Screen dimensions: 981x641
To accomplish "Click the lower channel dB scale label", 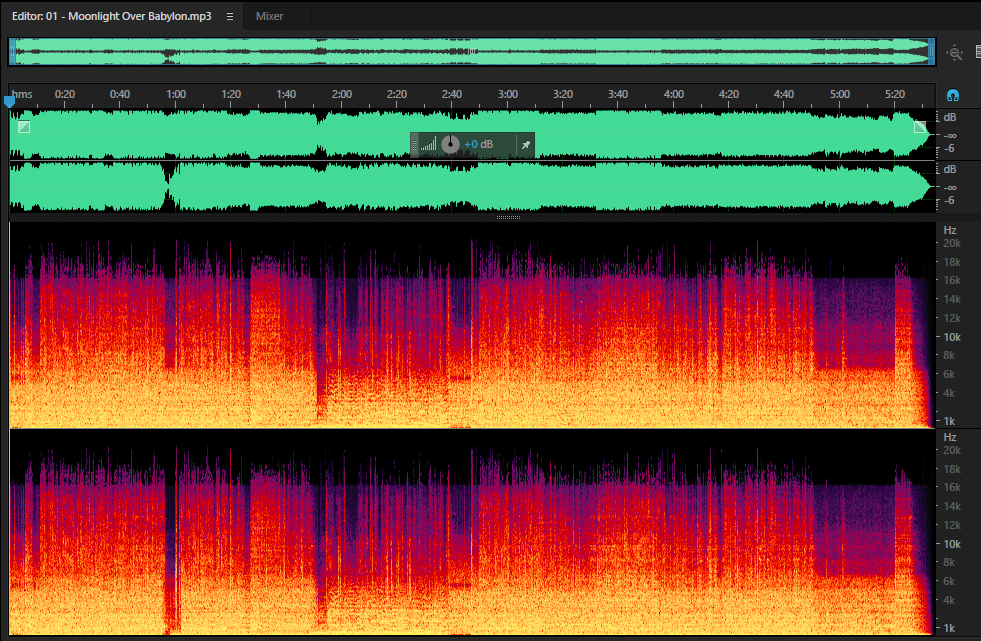I will click(x=950, y=169).
